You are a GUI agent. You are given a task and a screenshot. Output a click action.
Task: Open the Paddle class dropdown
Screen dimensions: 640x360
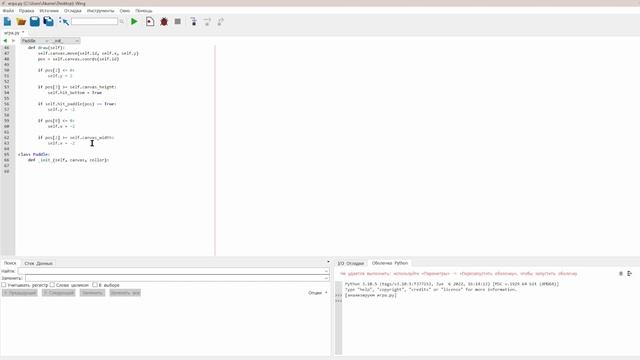pyautogui.click(x=35, y=41)
